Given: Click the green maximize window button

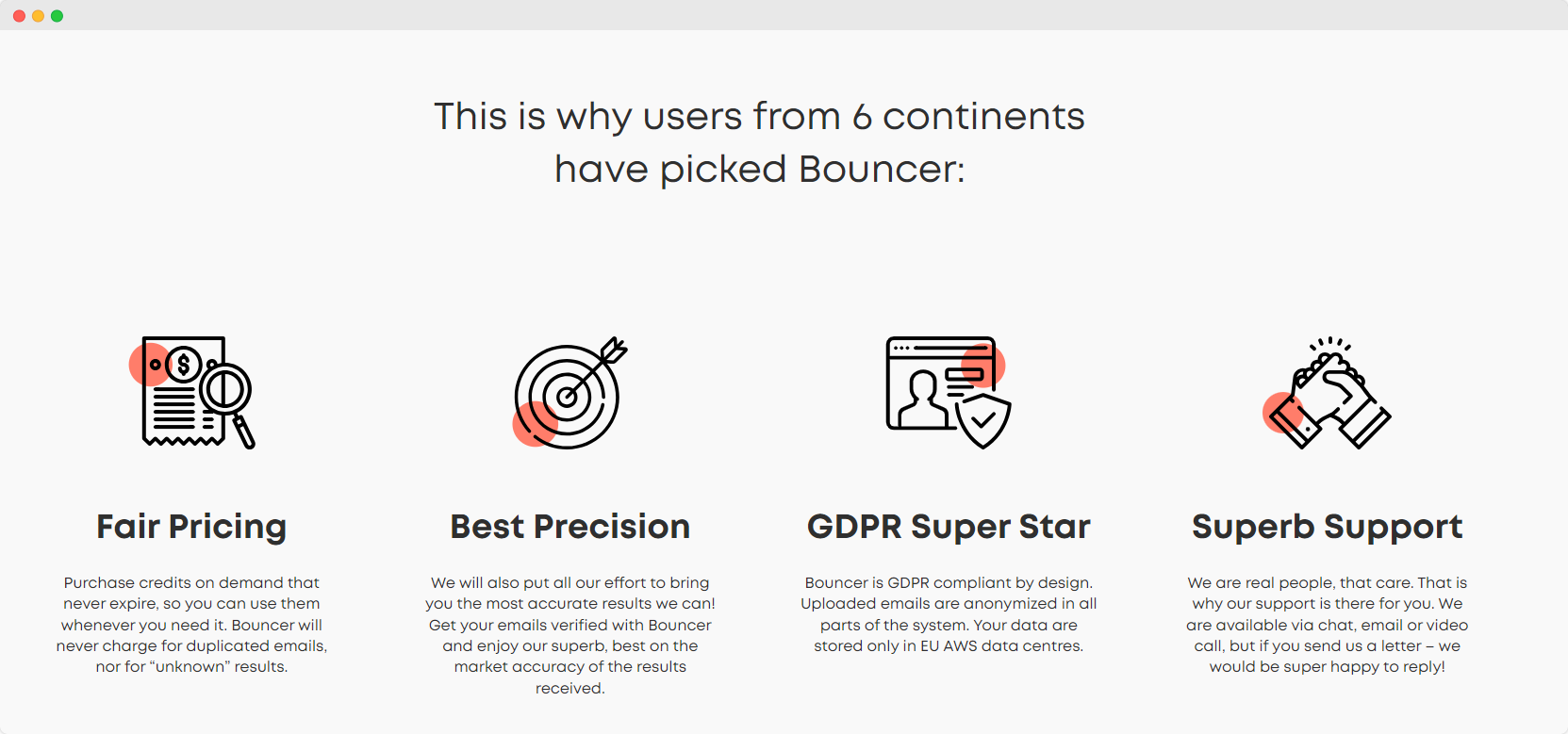Looking at the screenshot, I should pos(57,16).
